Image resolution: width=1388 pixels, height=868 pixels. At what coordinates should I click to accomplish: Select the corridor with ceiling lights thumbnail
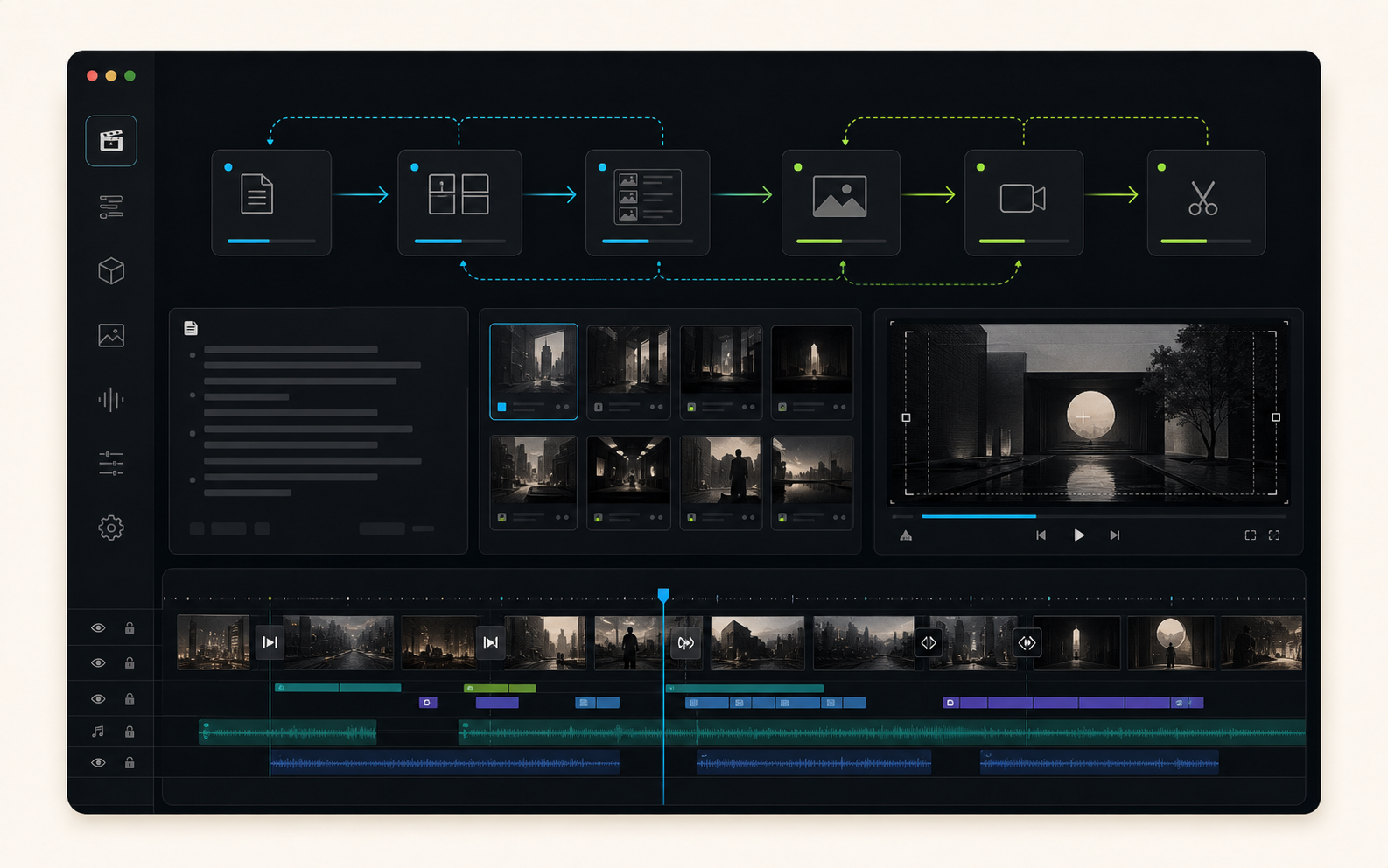tap(628, 482)
